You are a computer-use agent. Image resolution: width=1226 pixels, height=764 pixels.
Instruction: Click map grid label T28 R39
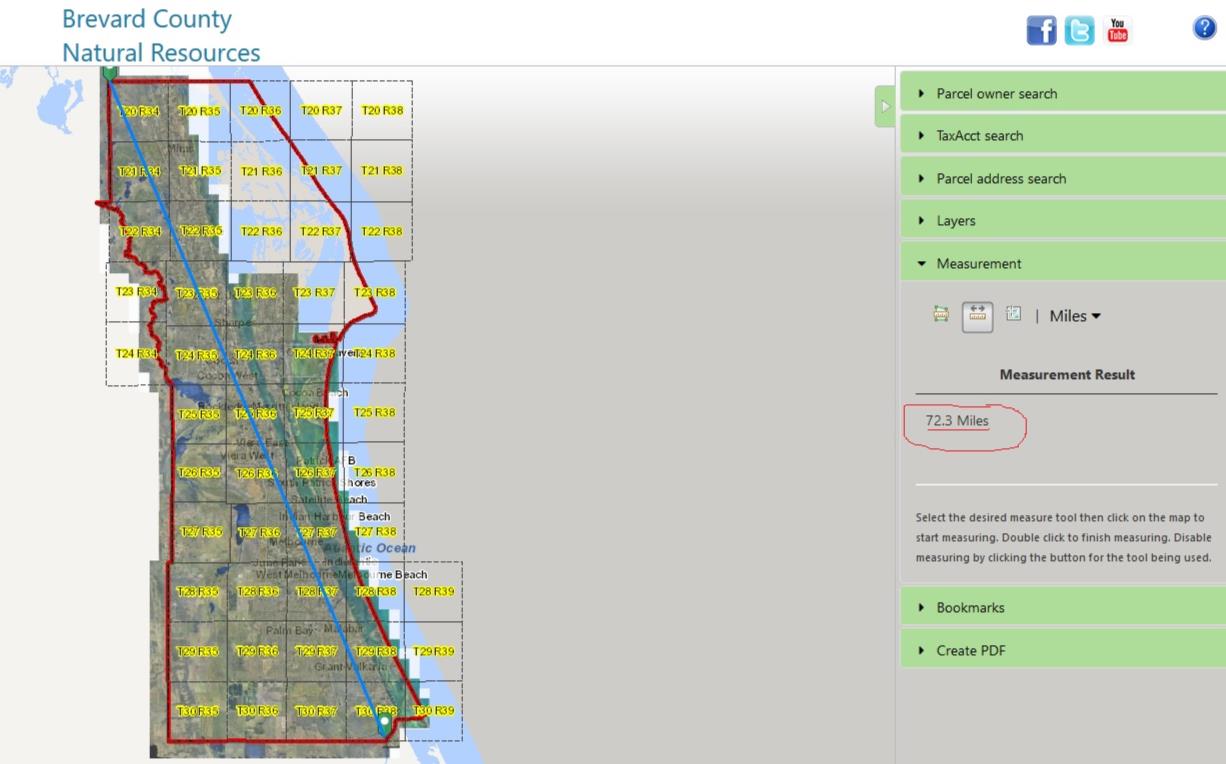pos(434,591)
